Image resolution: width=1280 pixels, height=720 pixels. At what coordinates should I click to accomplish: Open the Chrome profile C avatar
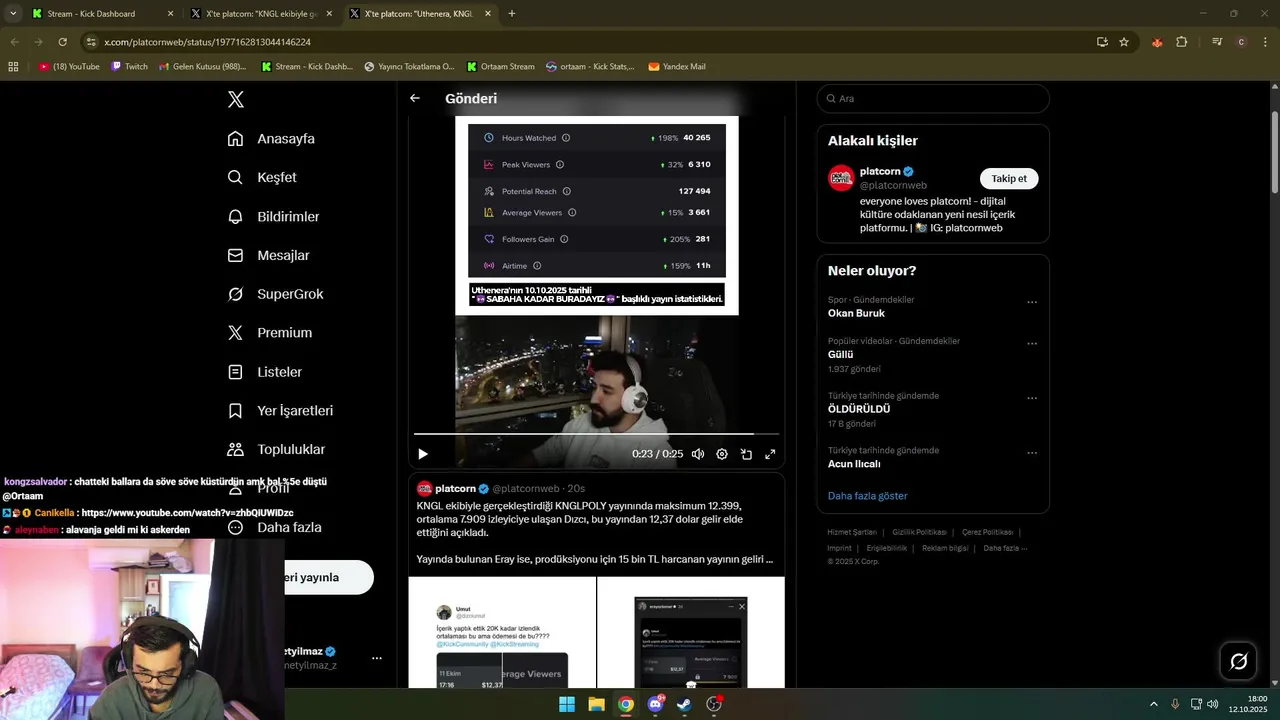click(x=1241, y=42)
